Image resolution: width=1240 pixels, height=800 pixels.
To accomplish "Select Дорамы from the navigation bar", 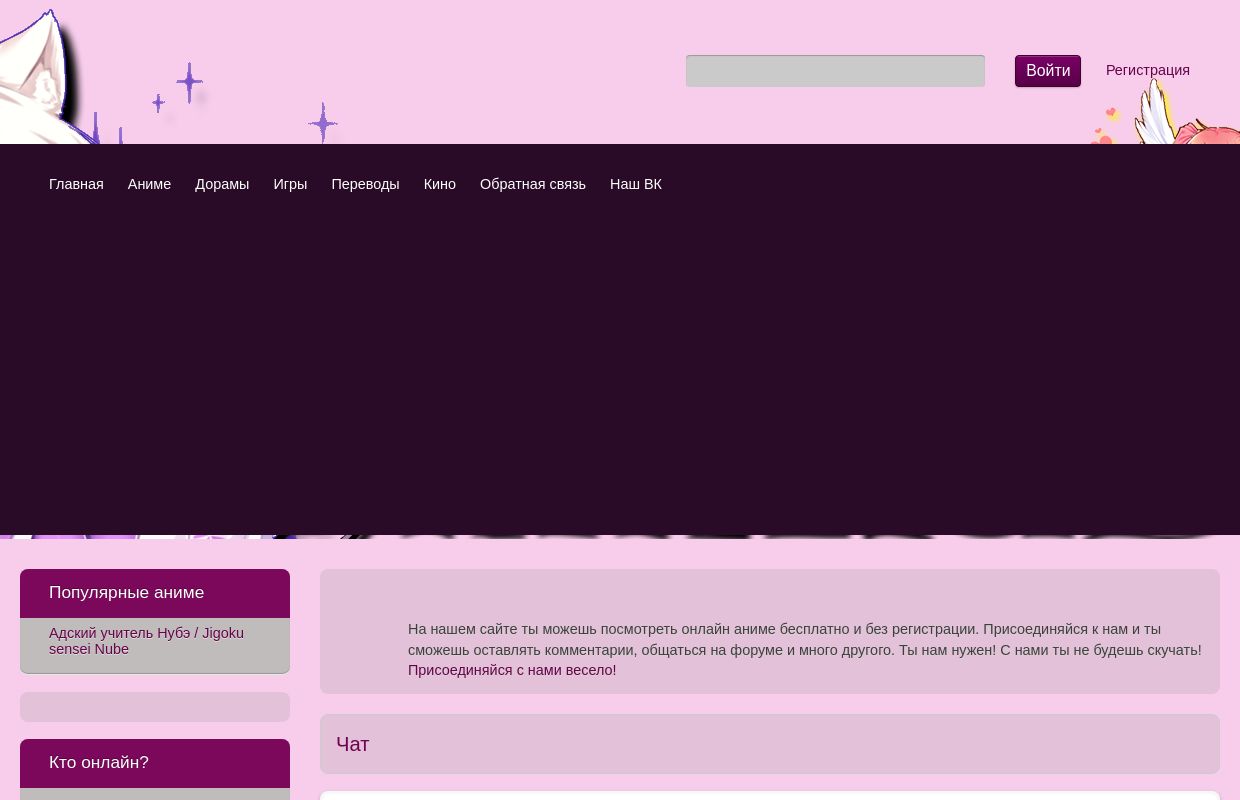I will click(222, 184).
